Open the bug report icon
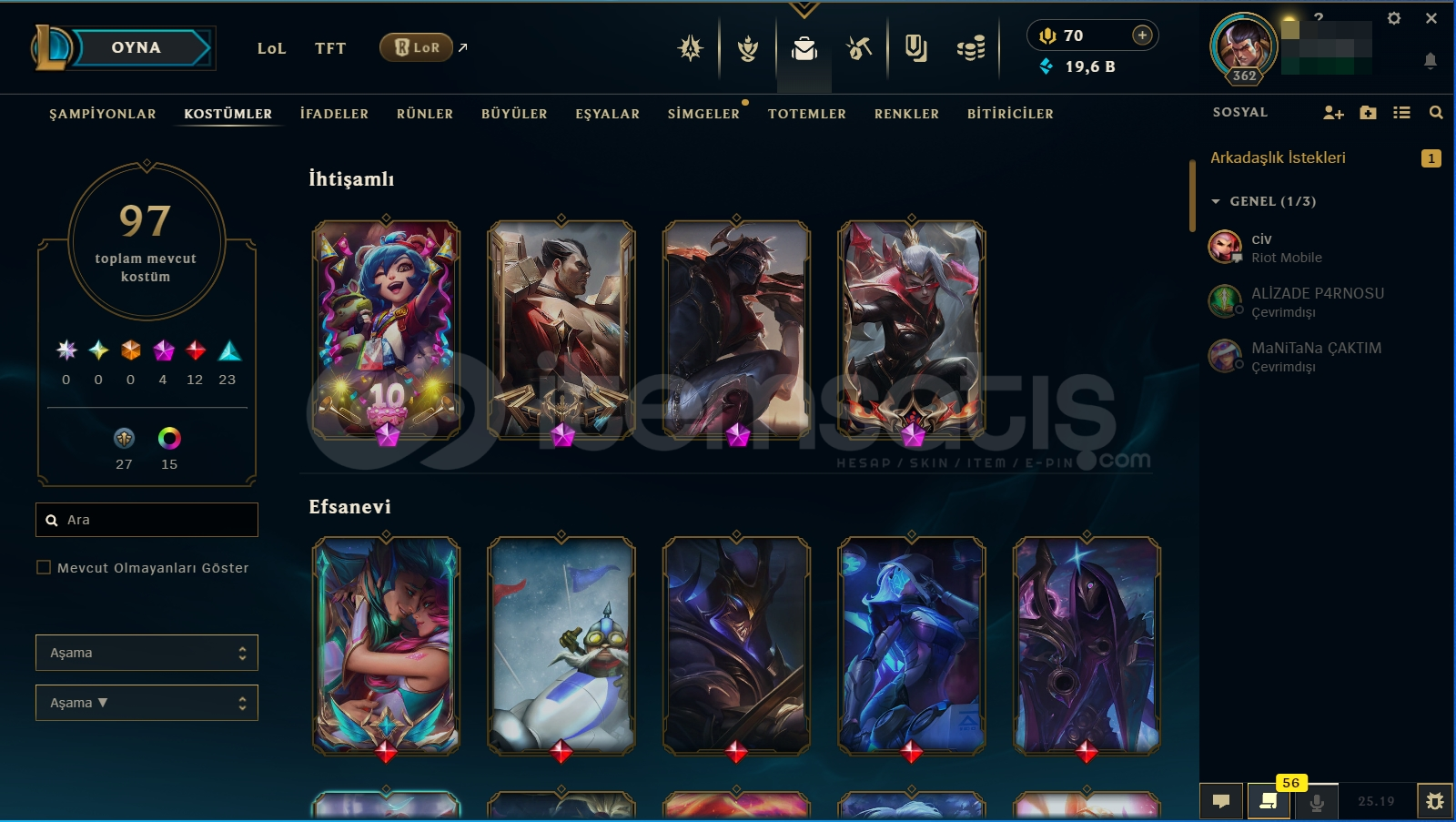The width and height of the screenshot is (1456, 822). pos(1435,801)
